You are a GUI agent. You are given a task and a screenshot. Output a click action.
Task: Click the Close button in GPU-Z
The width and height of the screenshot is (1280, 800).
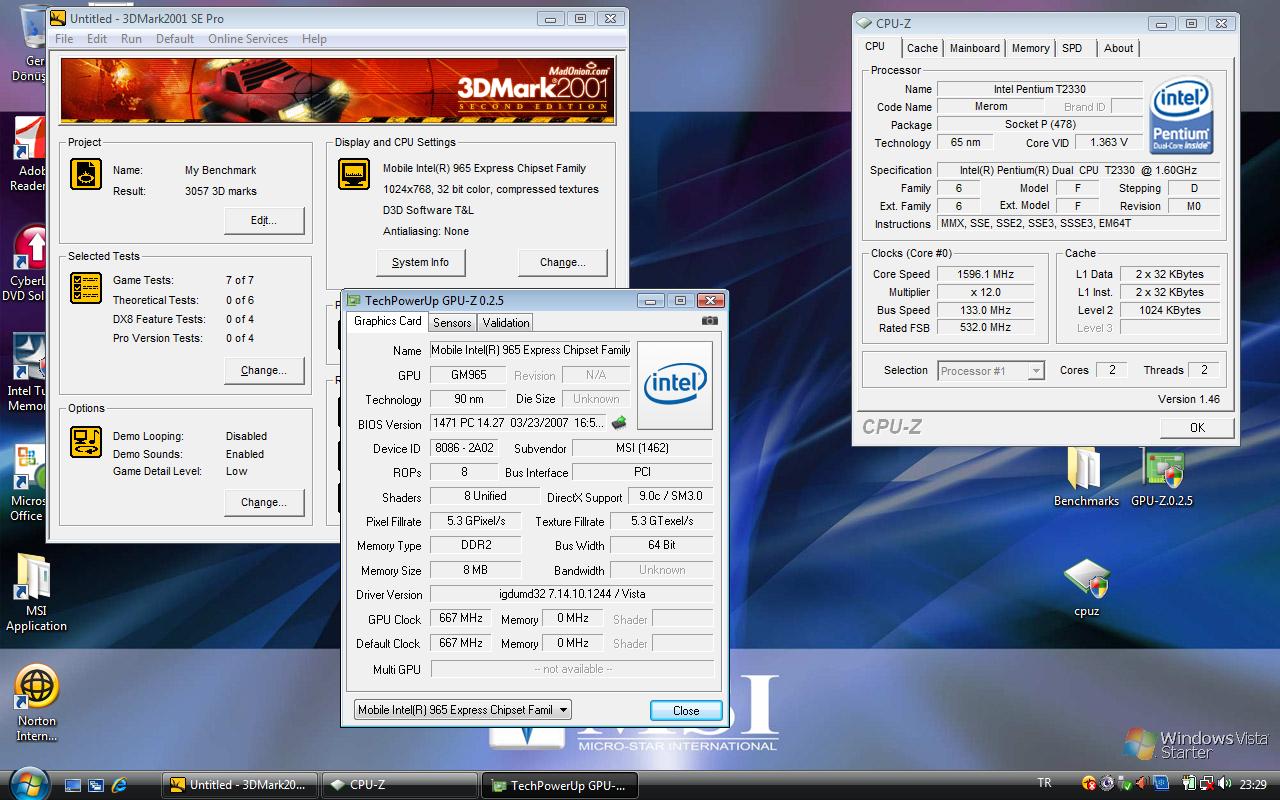(686, 711)
